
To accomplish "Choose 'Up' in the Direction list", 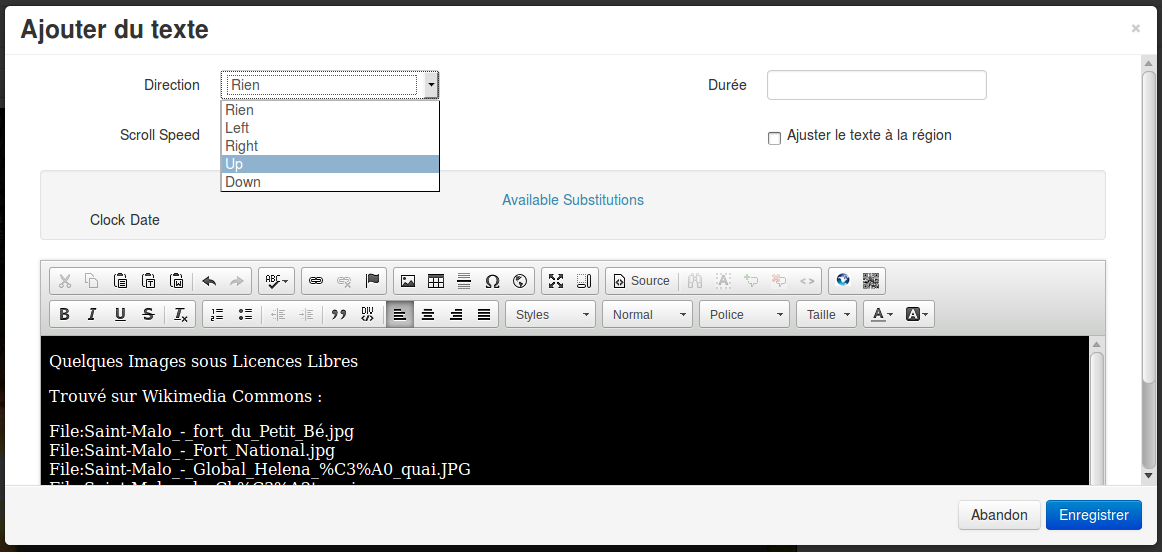I will [x=330, y=164].
